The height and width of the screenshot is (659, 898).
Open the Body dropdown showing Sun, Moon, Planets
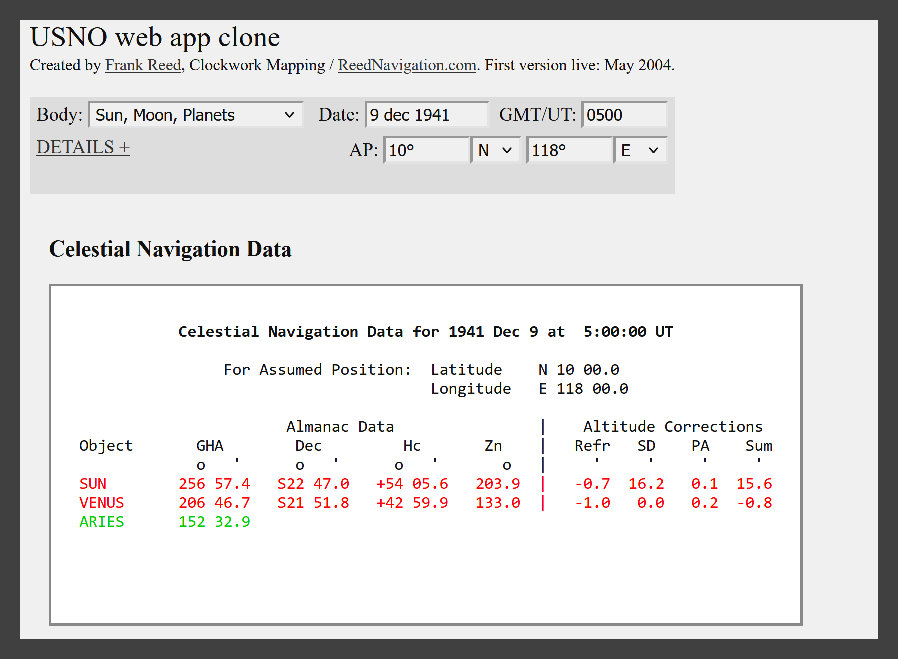point(196,115)
